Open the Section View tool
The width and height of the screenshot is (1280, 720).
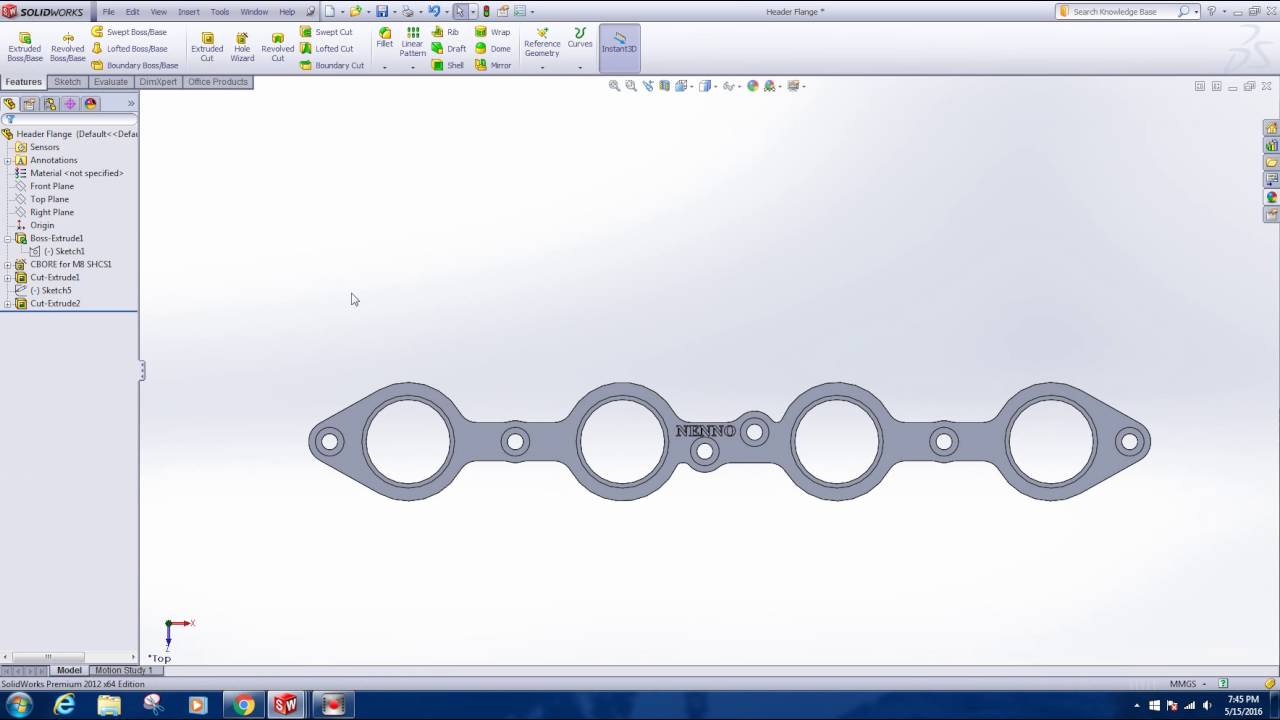pyautogui.click(x=664, y=86)
